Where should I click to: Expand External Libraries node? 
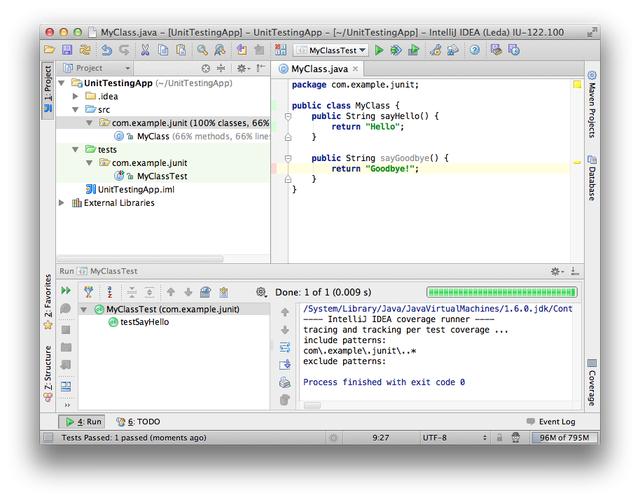pyautogui.click(x=62, y=203)
